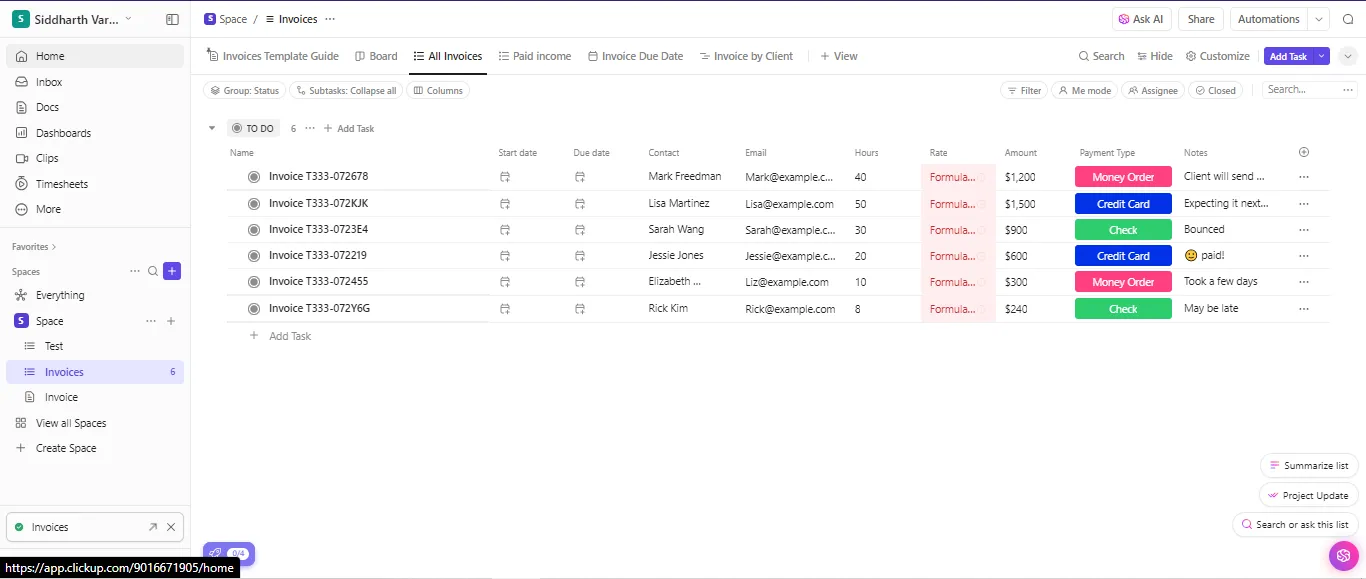Set start date for Invoice T333-072Y6G
The height and width of the screenshot is (579, 1366).
(x=505, y=309)
